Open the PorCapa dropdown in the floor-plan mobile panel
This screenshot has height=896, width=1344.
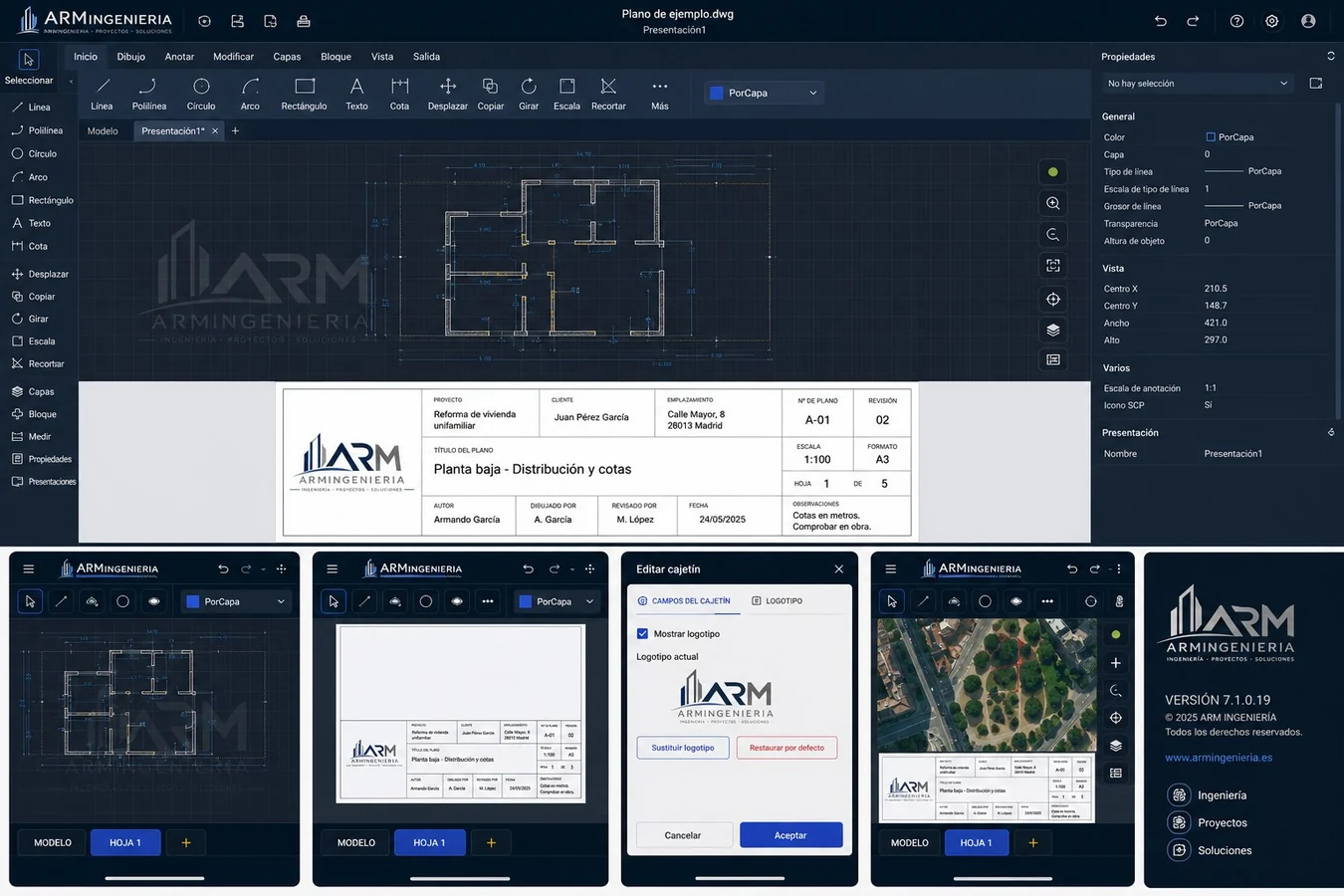click(x=235, y=601)
